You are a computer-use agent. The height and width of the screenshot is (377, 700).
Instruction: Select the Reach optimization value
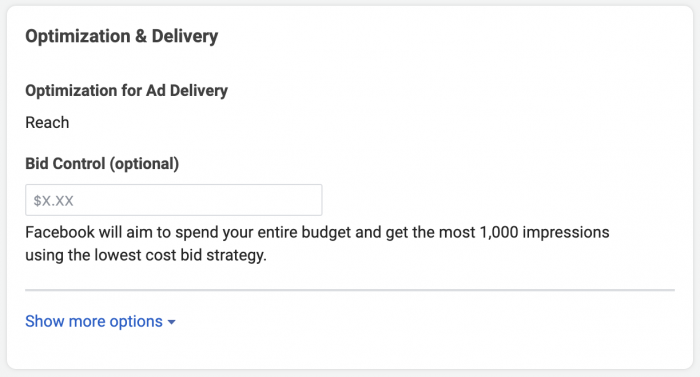click(47, 122)
